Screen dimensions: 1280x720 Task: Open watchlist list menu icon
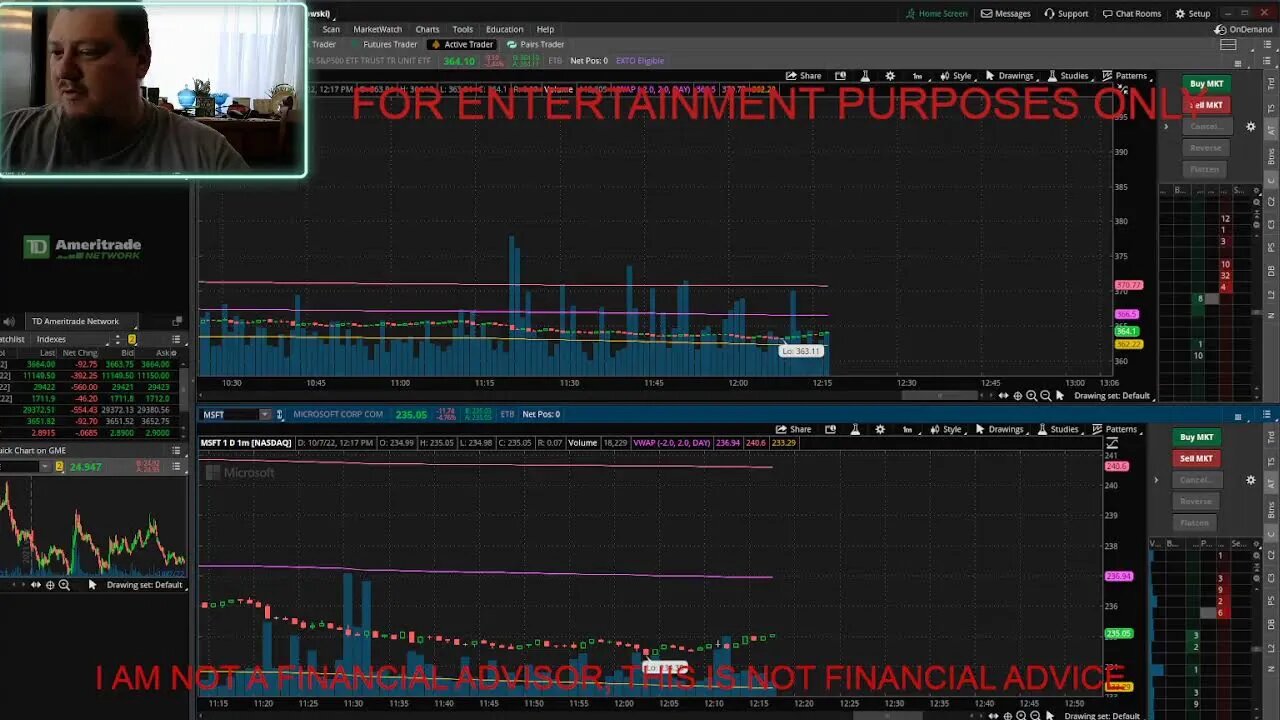[177, 340]
